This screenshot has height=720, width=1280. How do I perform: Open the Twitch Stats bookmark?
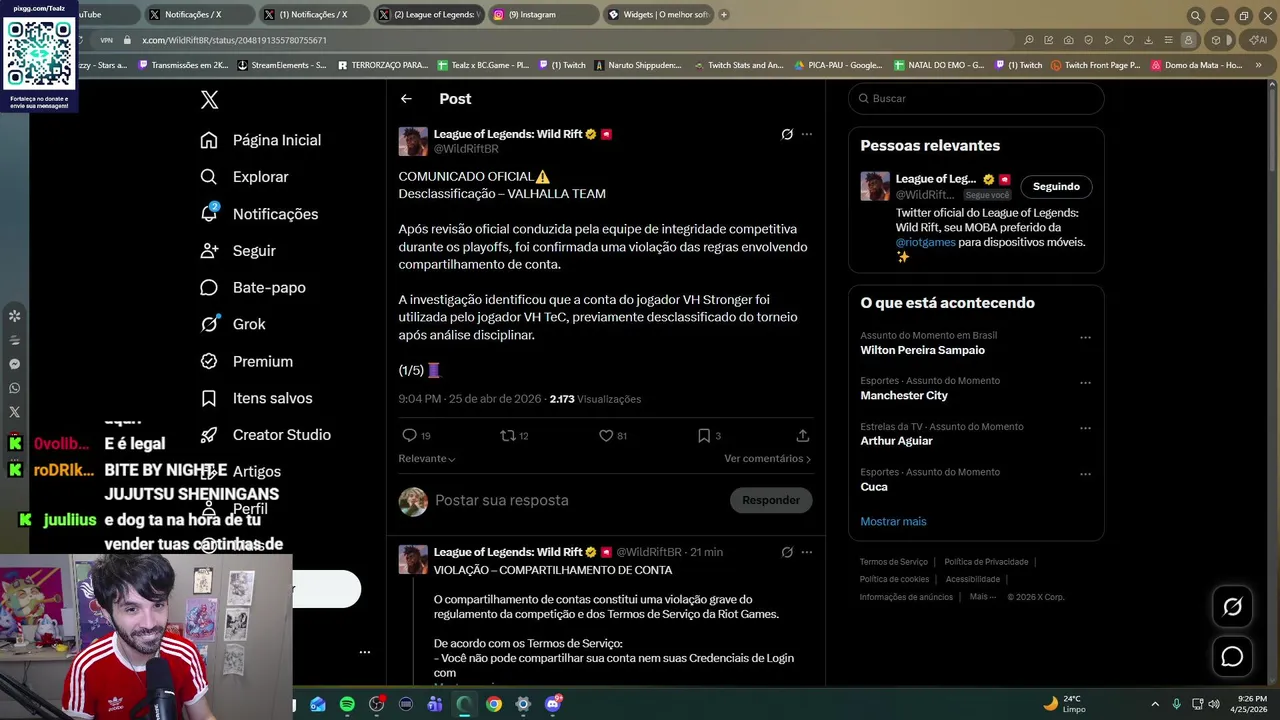pyautogui.click(x=738, y=65)
